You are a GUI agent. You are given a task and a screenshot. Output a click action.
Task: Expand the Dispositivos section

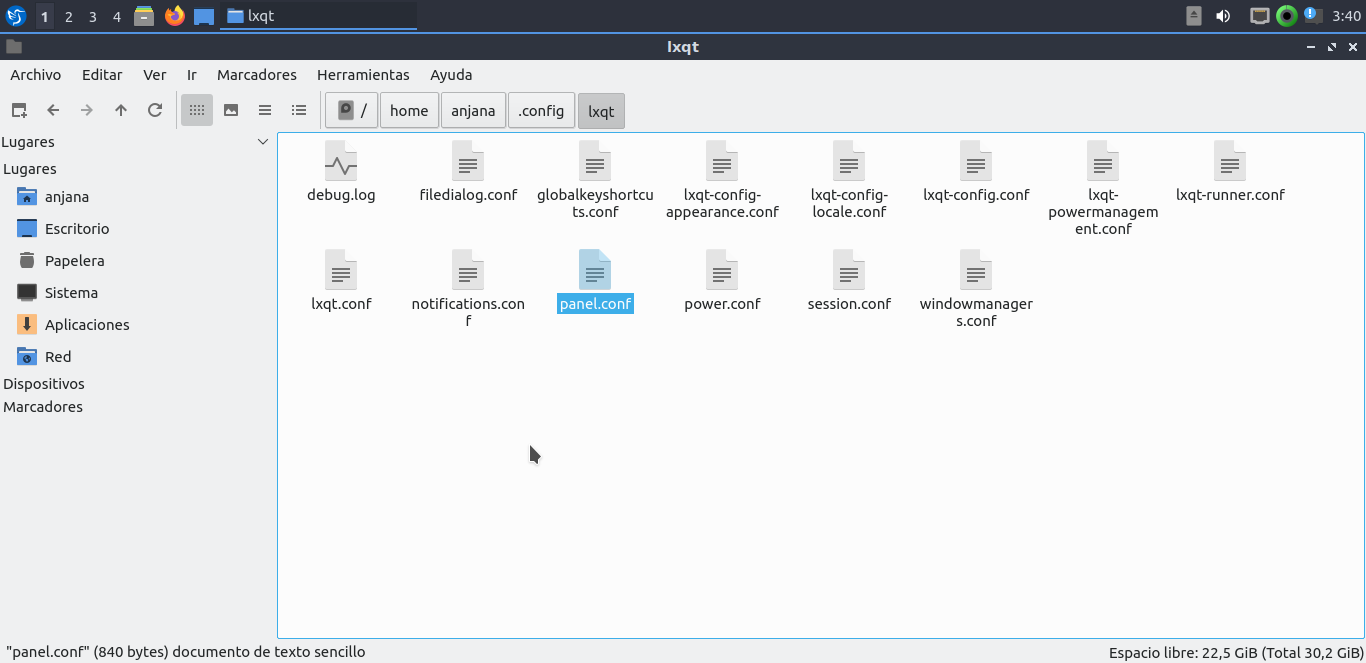click(44, 383)
